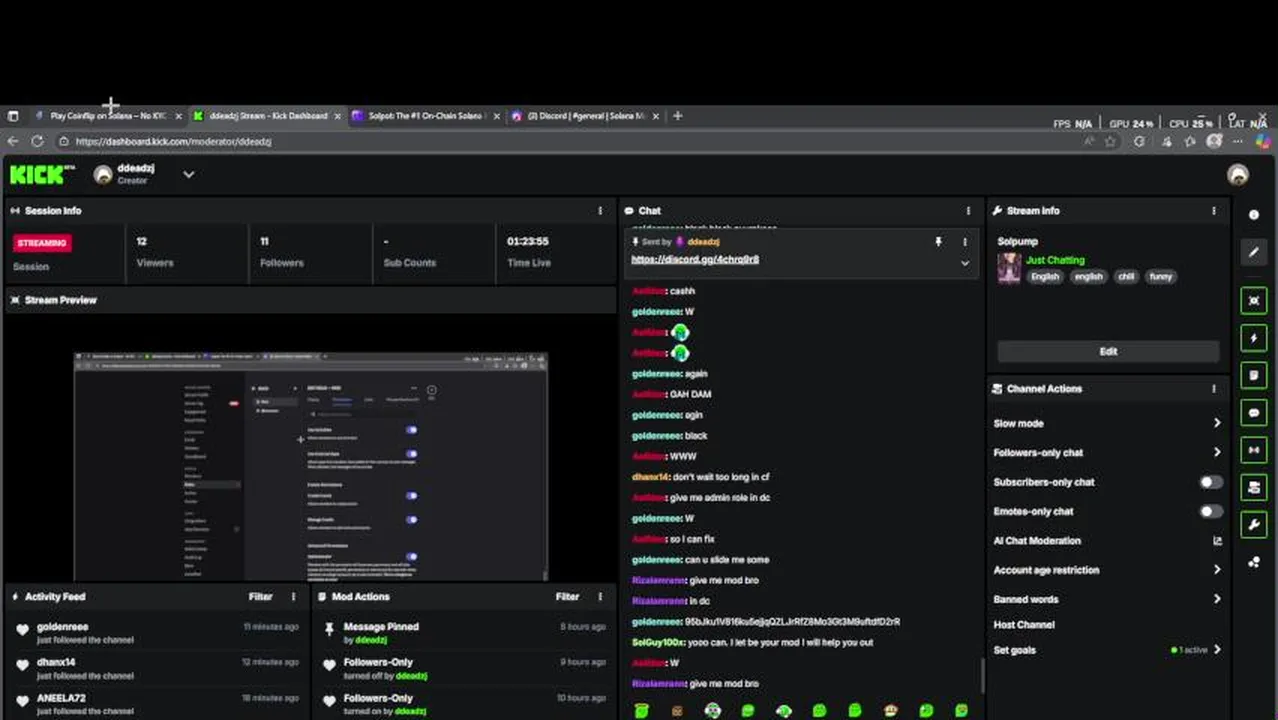This screenshot has height=720, width=1278.
Task: Click dhanx14 chat message username
Action: [x=650, y=477]
